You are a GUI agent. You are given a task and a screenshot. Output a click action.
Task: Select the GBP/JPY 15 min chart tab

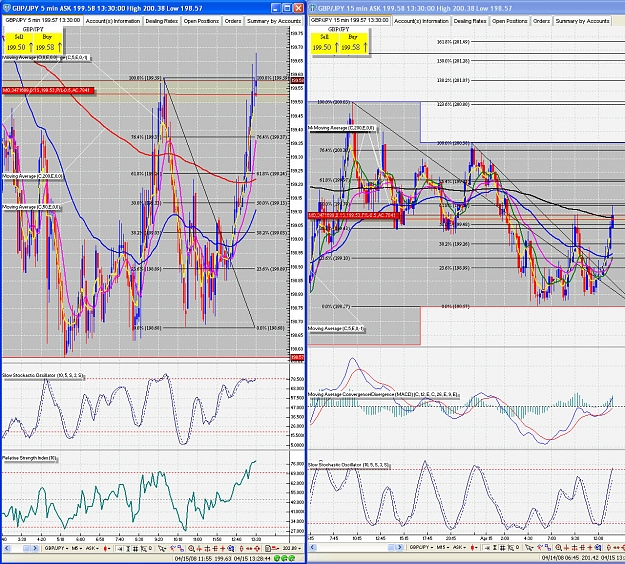point(349,20)
